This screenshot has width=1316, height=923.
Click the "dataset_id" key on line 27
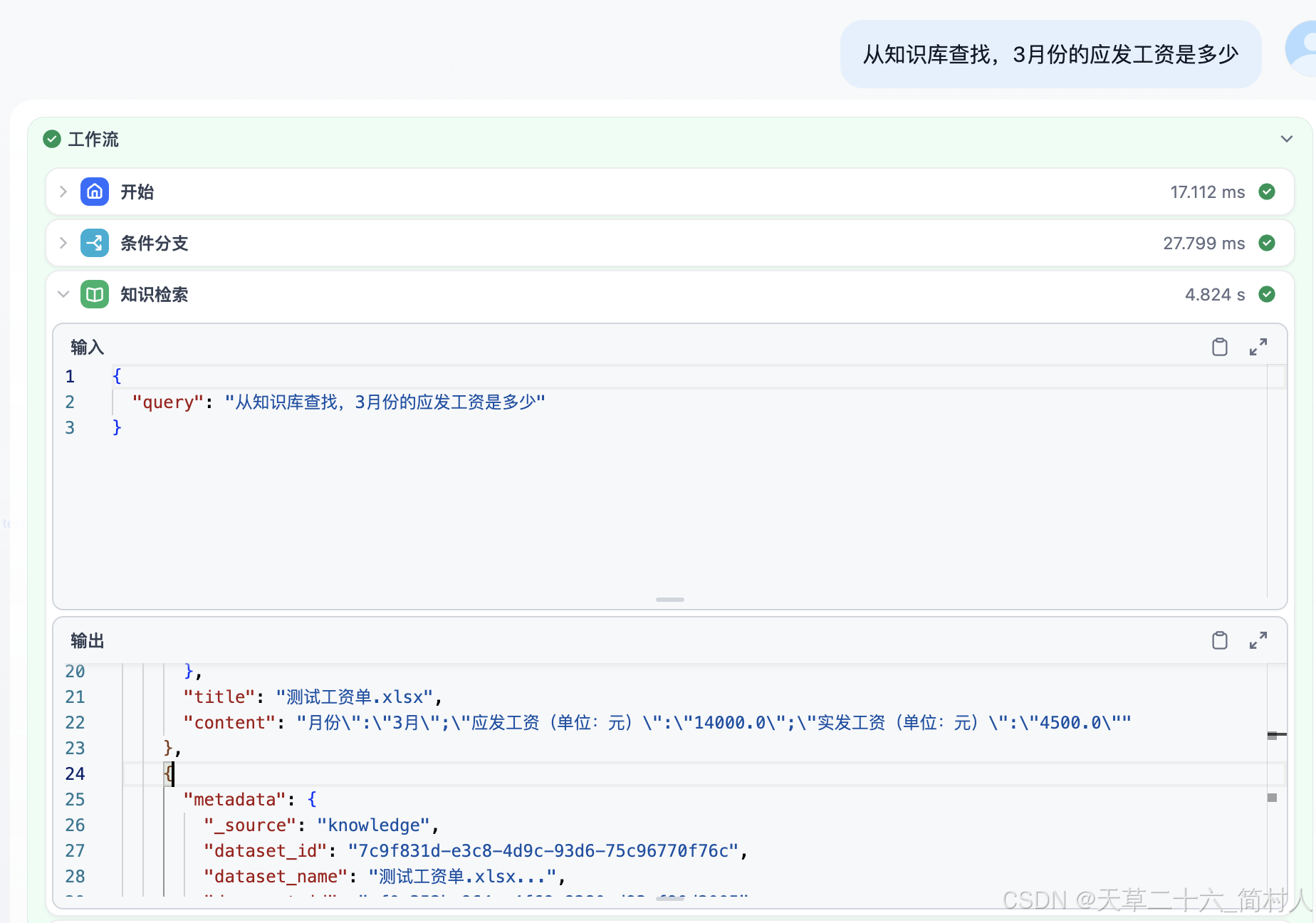coord(266,850)
